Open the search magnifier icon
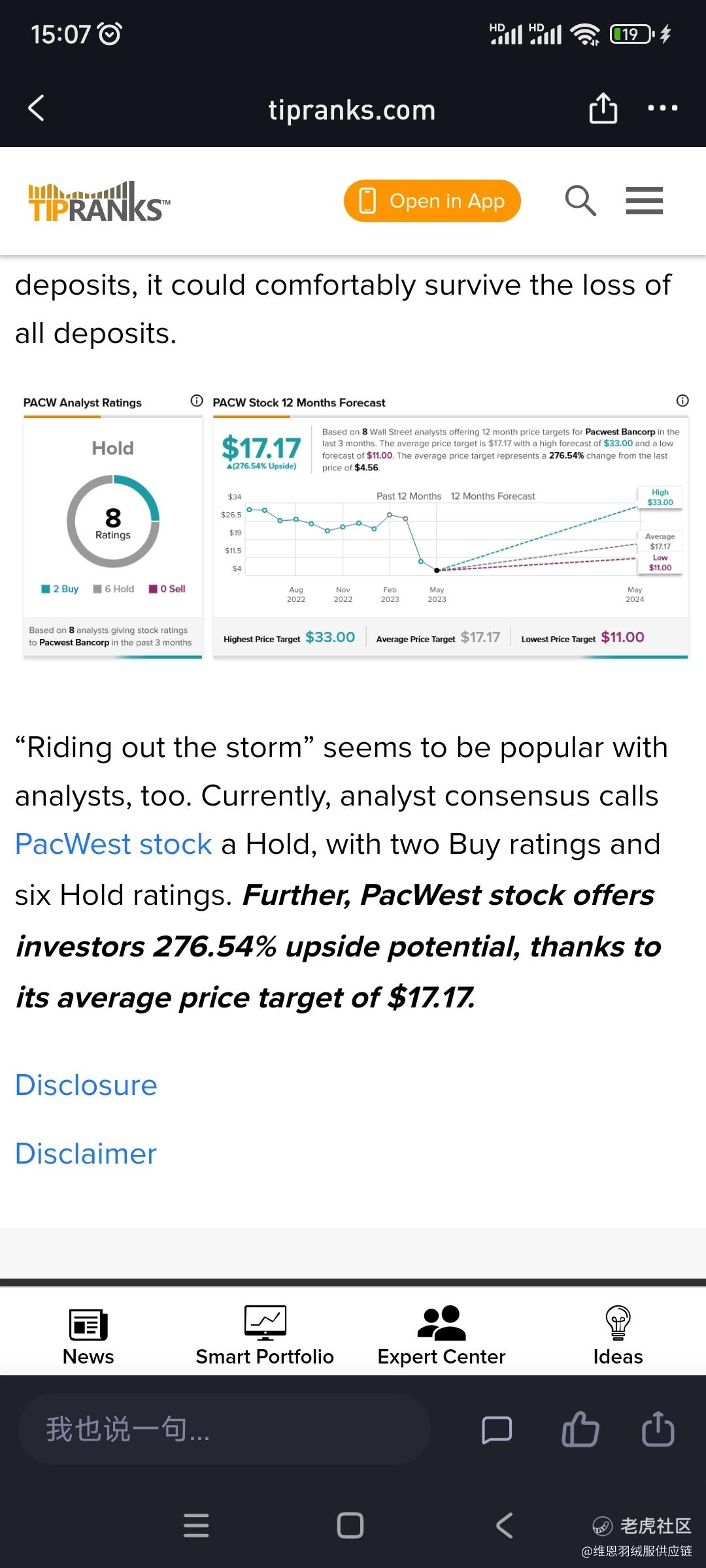This screenshot has height=1568, width=706. pyautogui.click(x=580, y=201)
